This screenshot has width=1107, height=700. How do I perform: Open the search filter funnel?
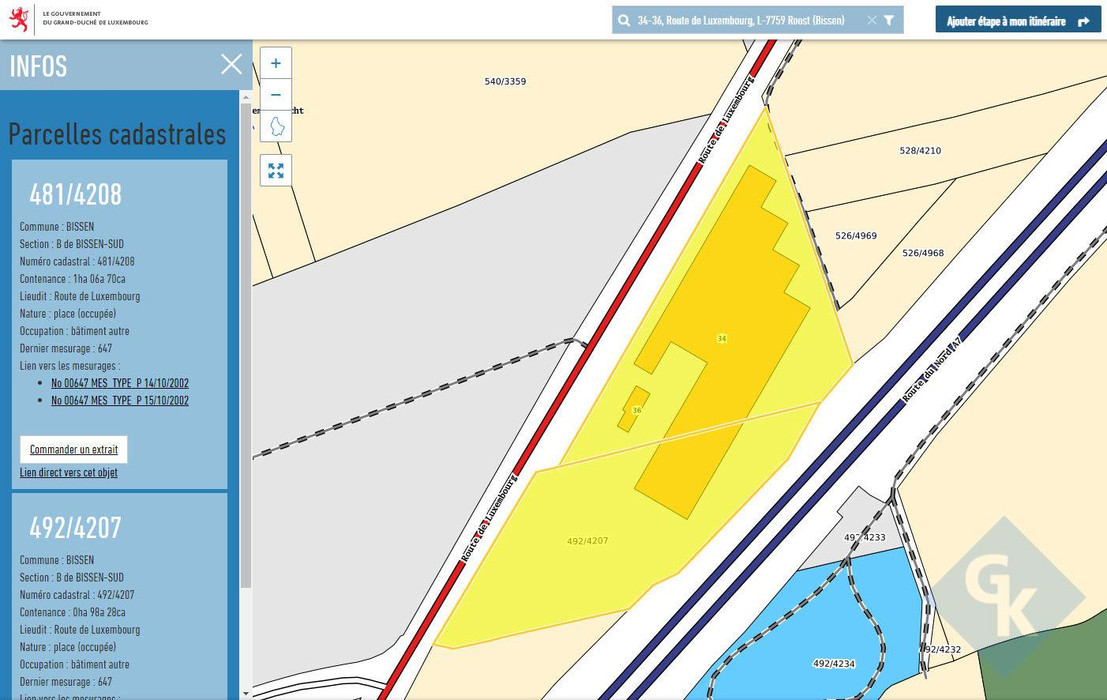(x=889, y=20)
